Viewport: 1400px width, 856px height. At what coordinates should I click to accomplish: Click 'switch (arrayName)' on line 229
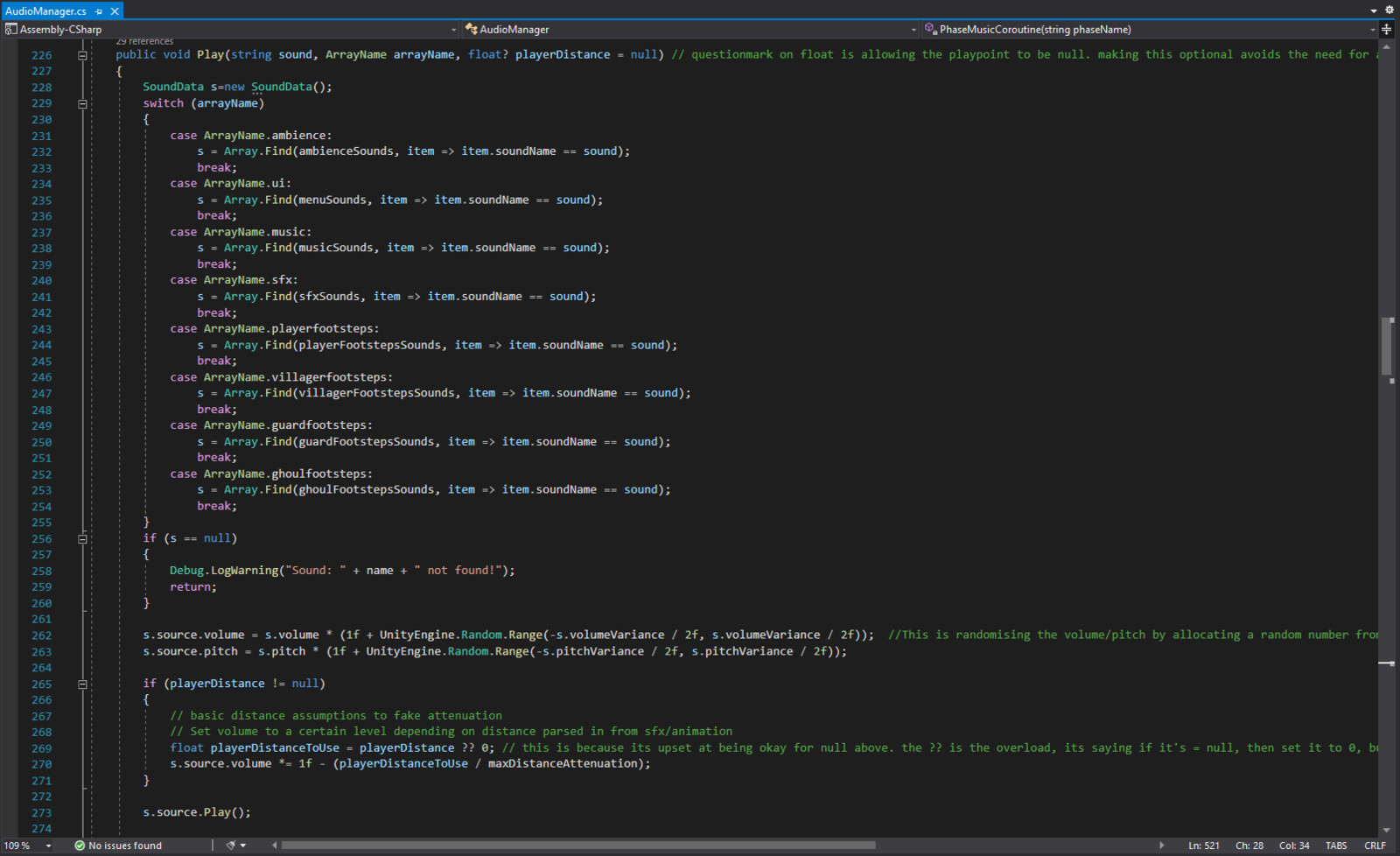coord(204,104)
